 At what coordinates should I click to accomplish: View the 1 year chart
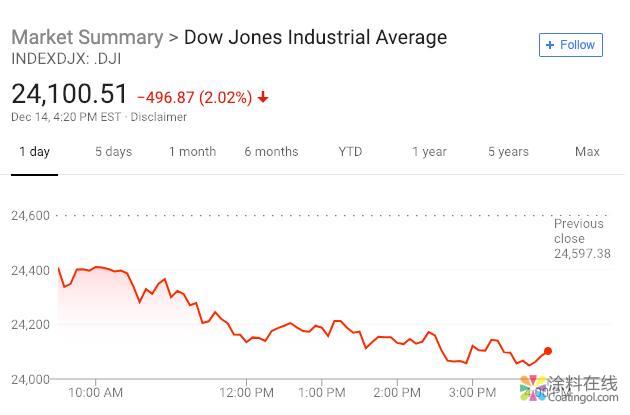click(429, 152)
